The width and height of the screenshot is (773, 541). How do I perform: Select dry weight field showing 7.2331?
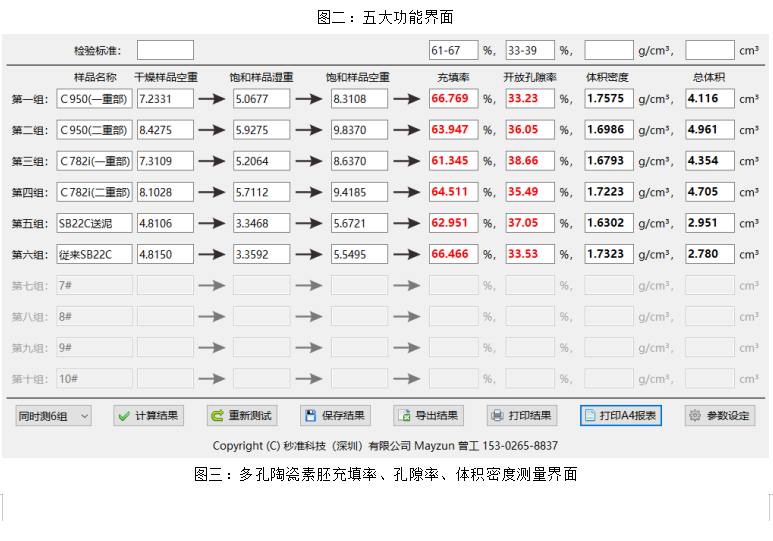point(165,99)
